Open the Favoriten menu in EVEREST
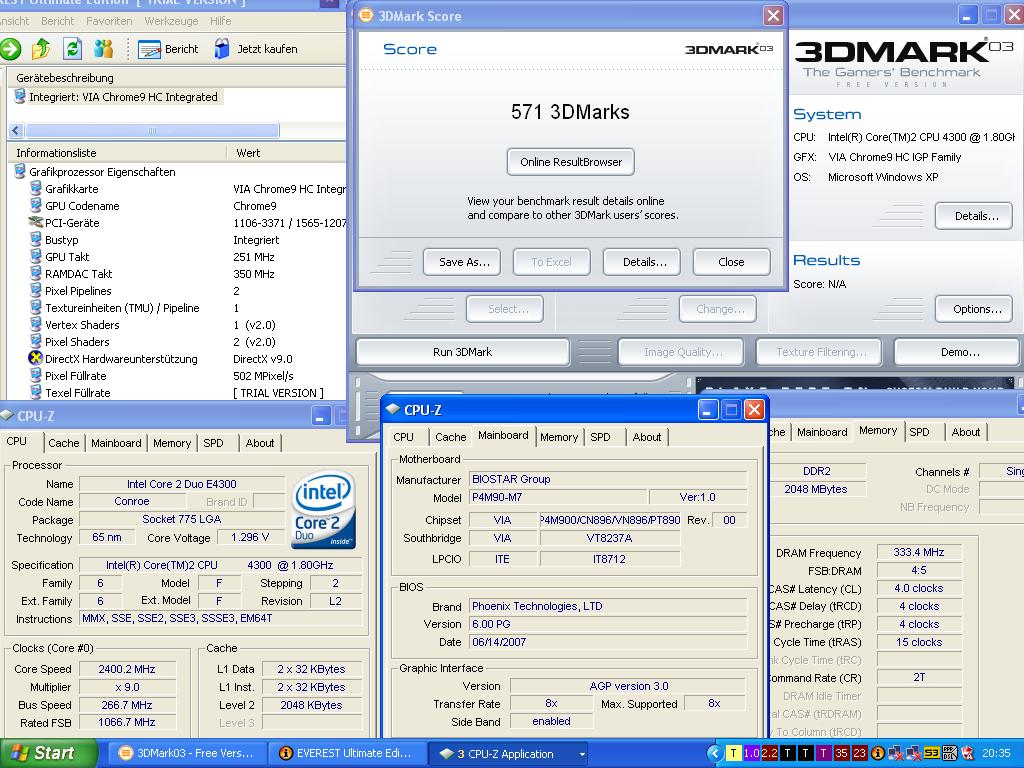The image size is (1024, 768). (x=109, y=21)
